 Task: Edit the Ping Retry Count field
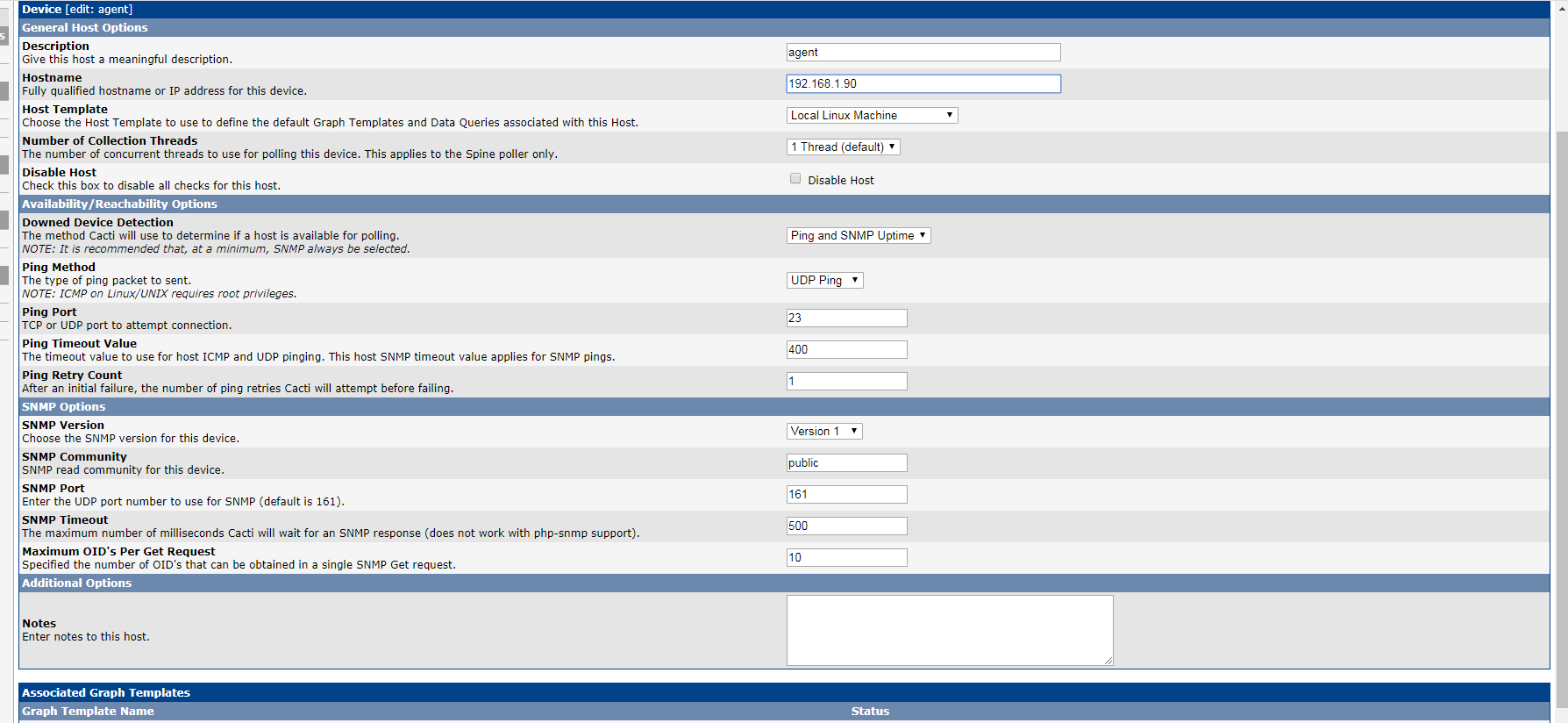(x=846, y=382)
